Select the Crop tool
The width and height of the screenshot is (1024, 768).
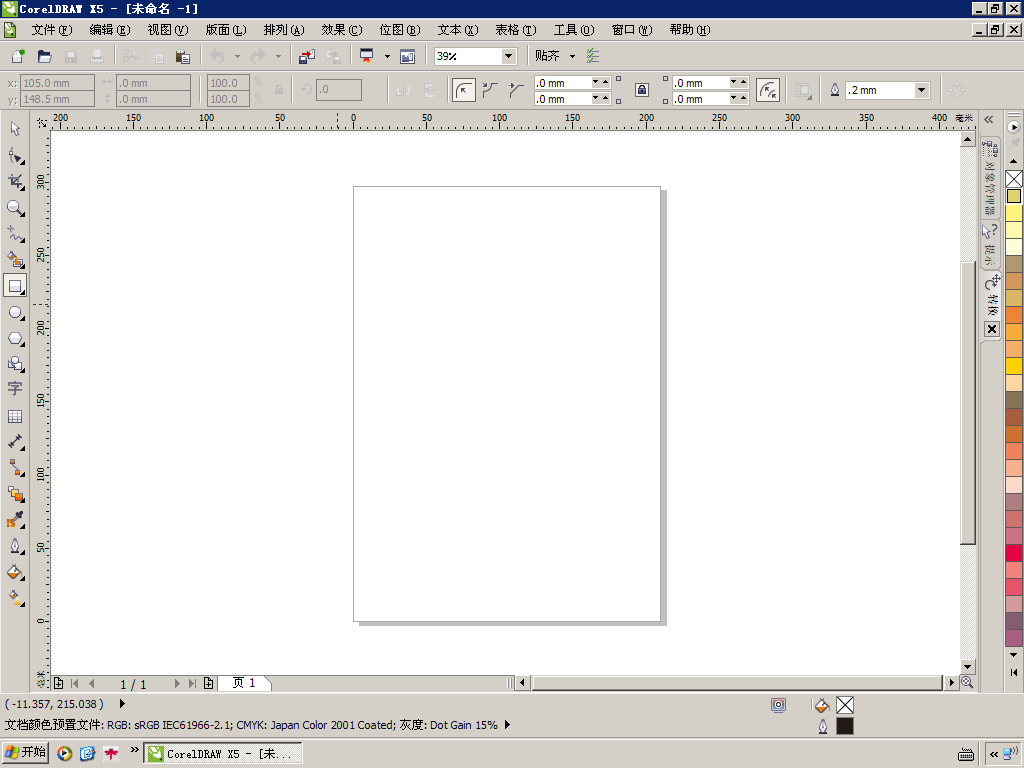[15, 182]
